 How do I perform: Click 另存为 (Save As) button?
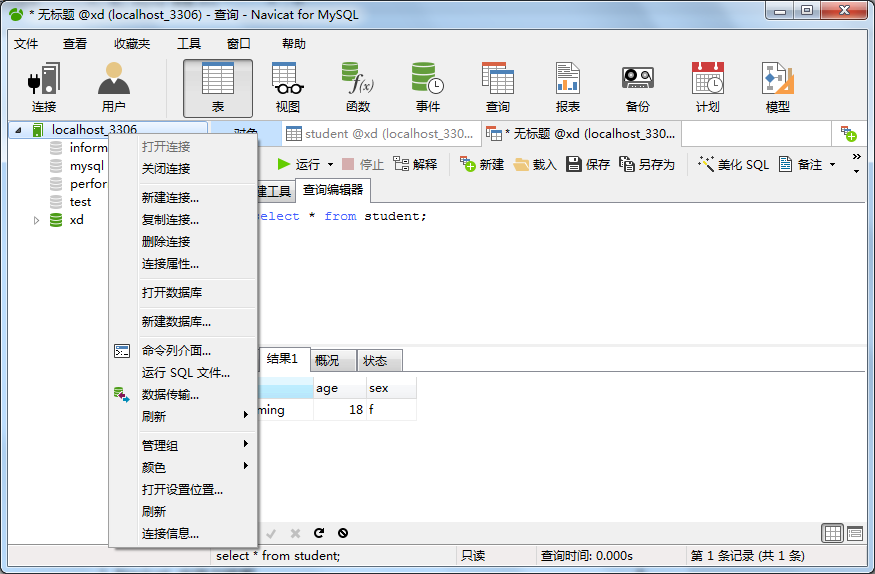point(647,164)
